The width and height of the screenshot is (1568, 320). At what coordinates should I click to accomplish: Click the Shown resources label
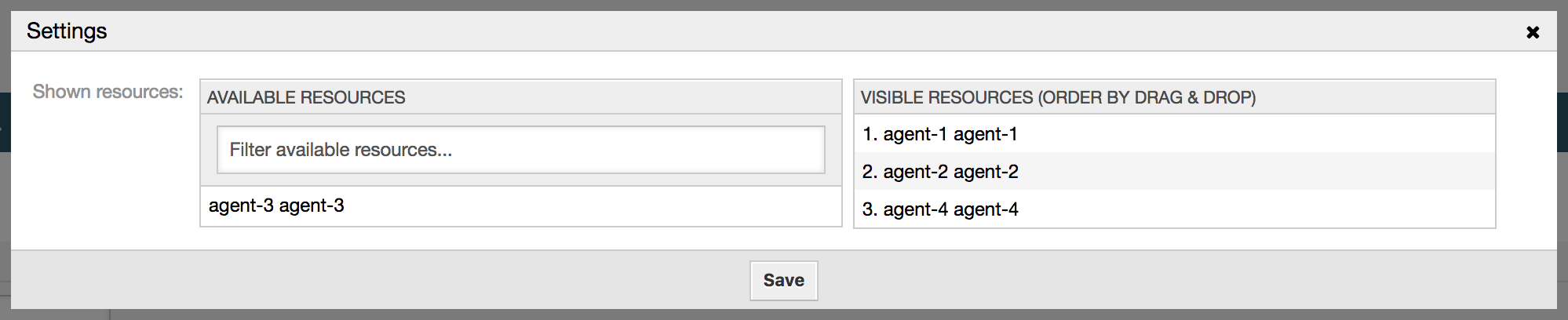tap(108, 92)
